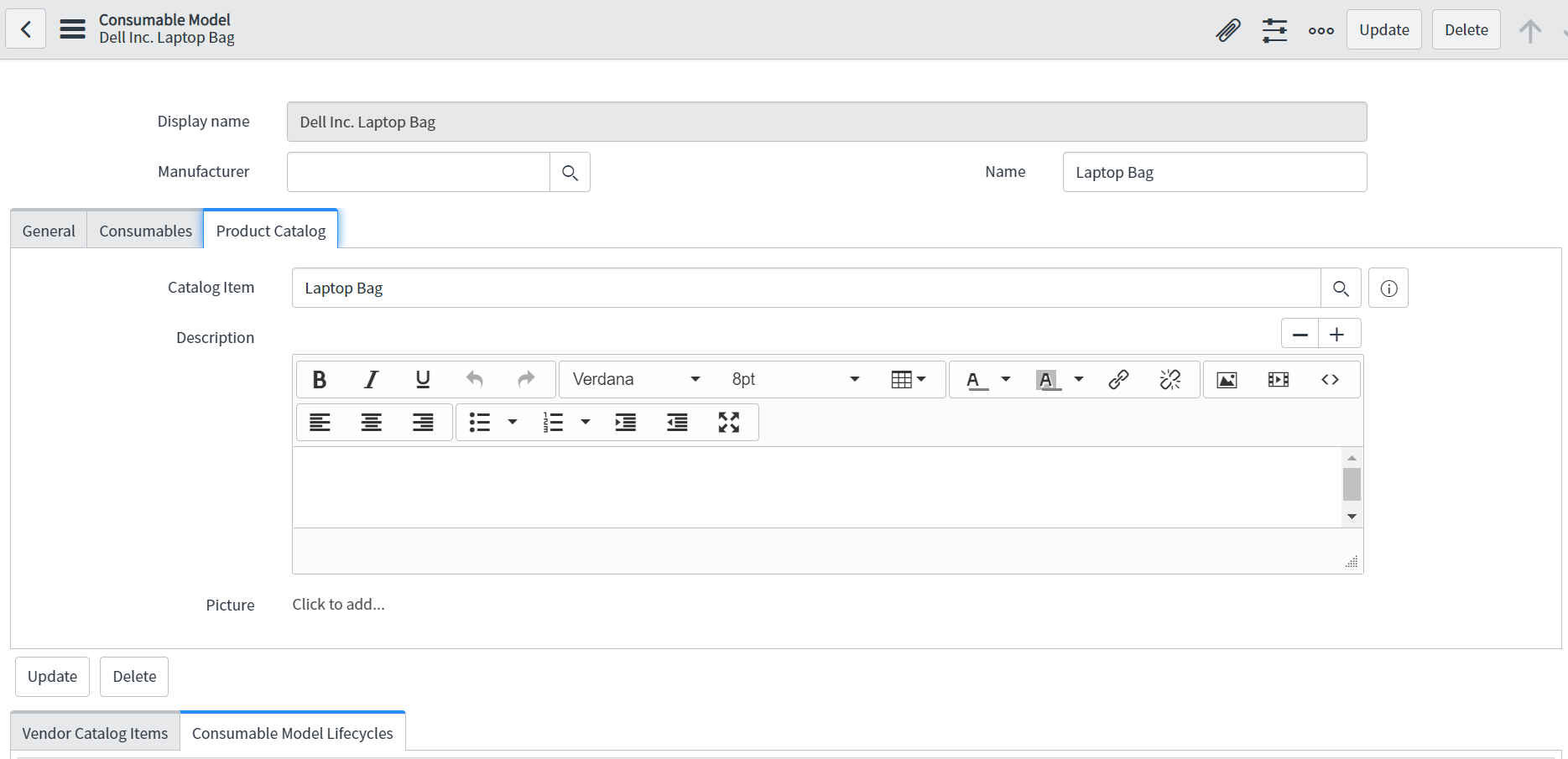Toggle underline formatting in Description editor
Viewport: 1568px width, 759px height.
(x=423, y=379)
